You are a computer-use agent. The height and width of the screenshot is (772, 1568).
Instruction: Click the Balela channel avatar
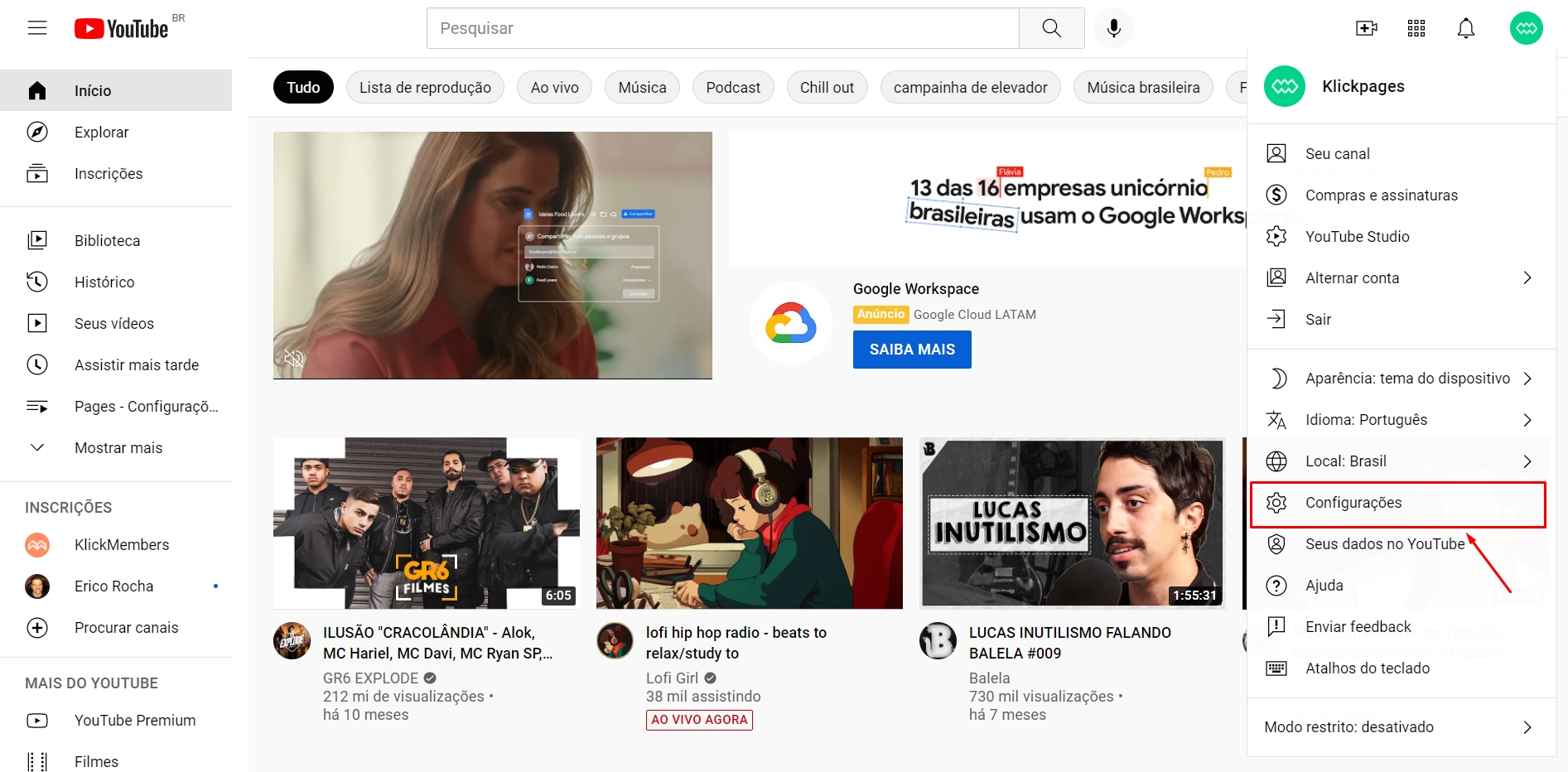tap(938, 640)
